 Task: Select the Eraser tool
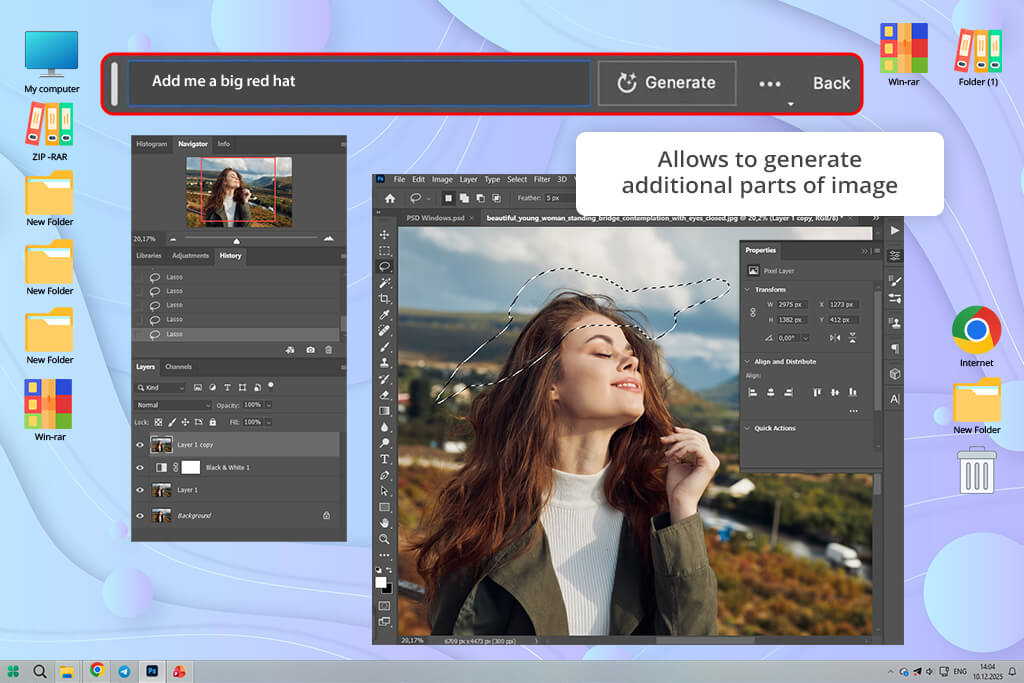pyautogui.click(x=384, y=394)
